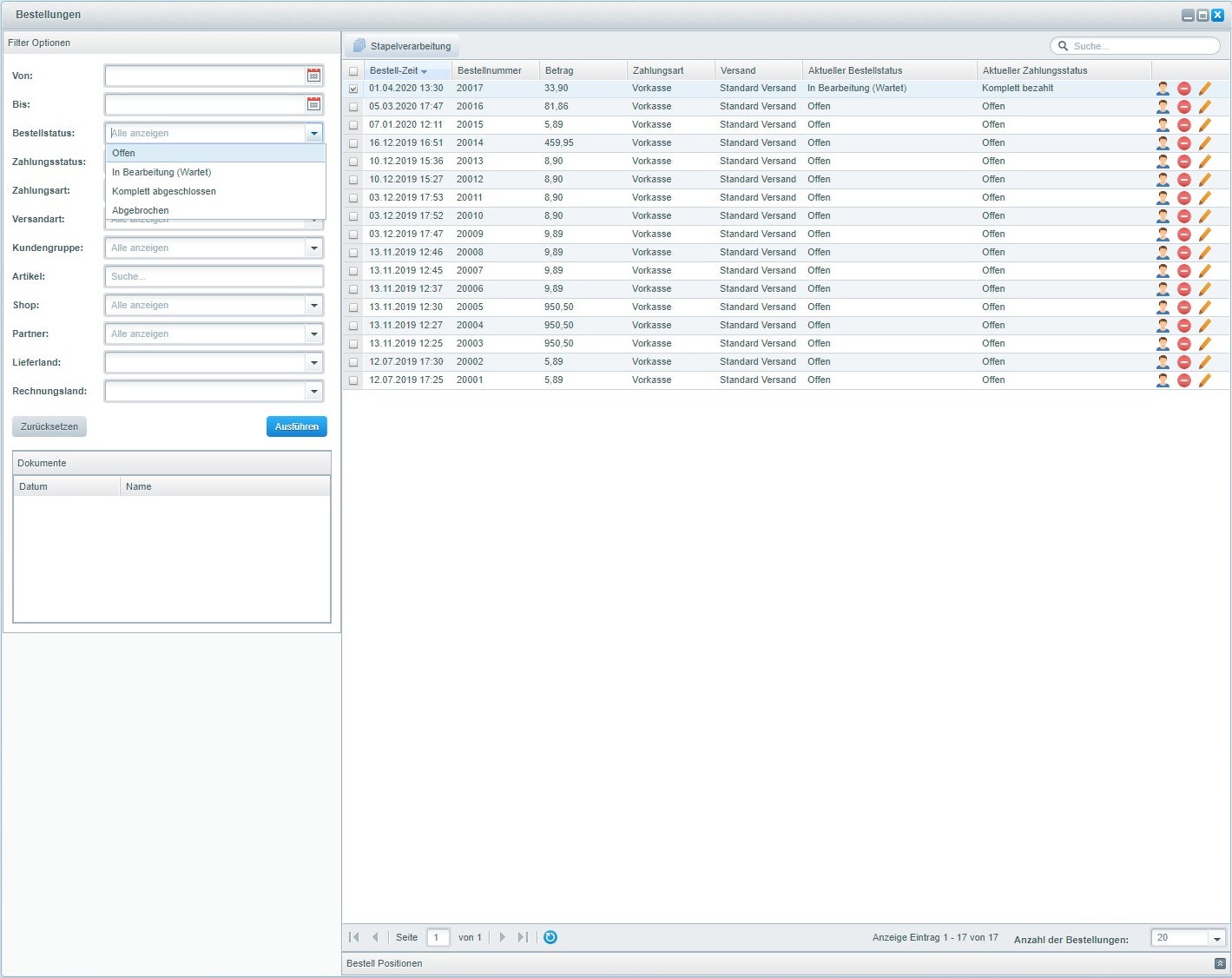Check the order 20015 row checkbox

pos(353,125)
